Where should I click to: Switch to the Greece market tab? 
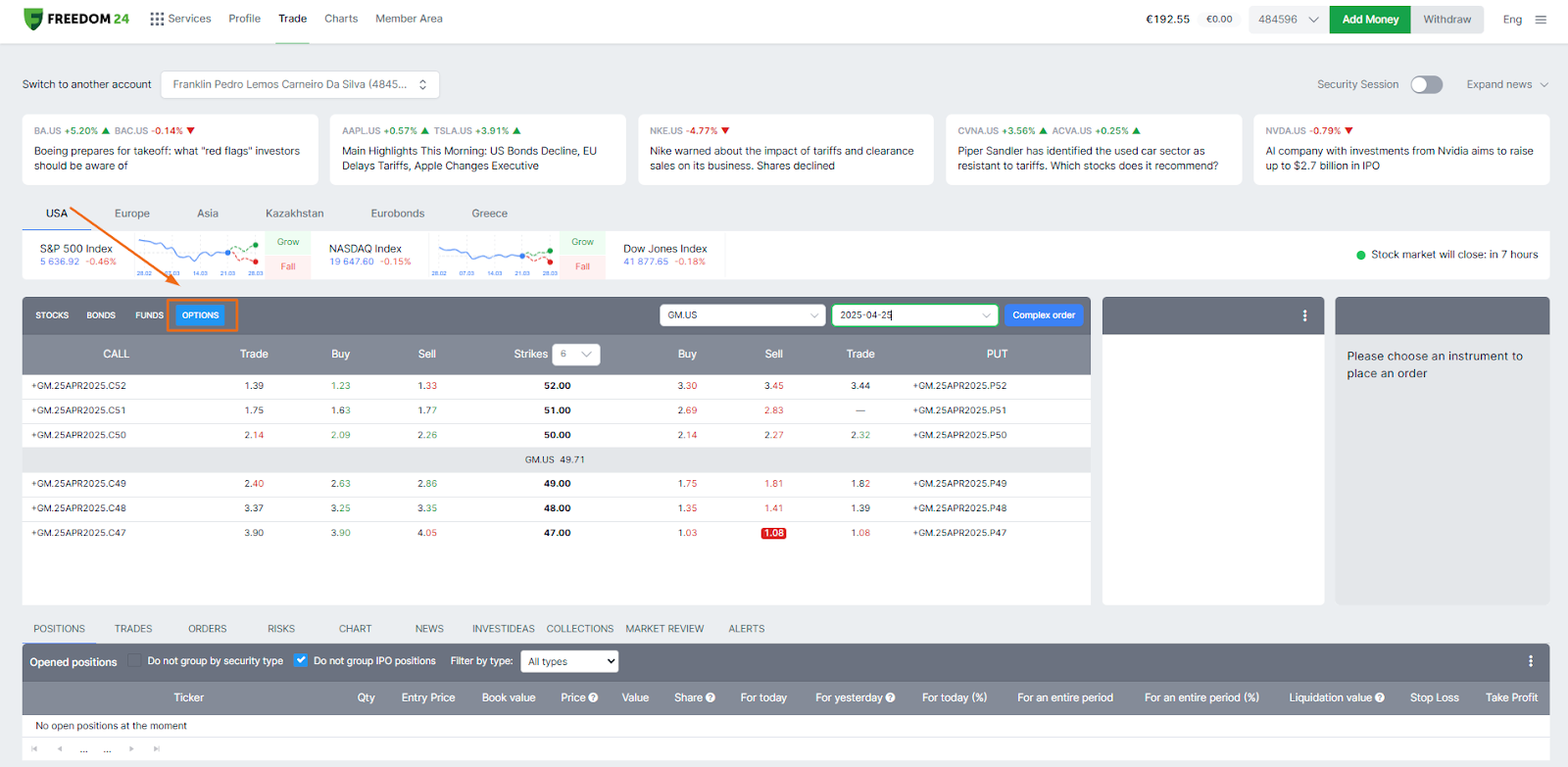coord(489,214)
